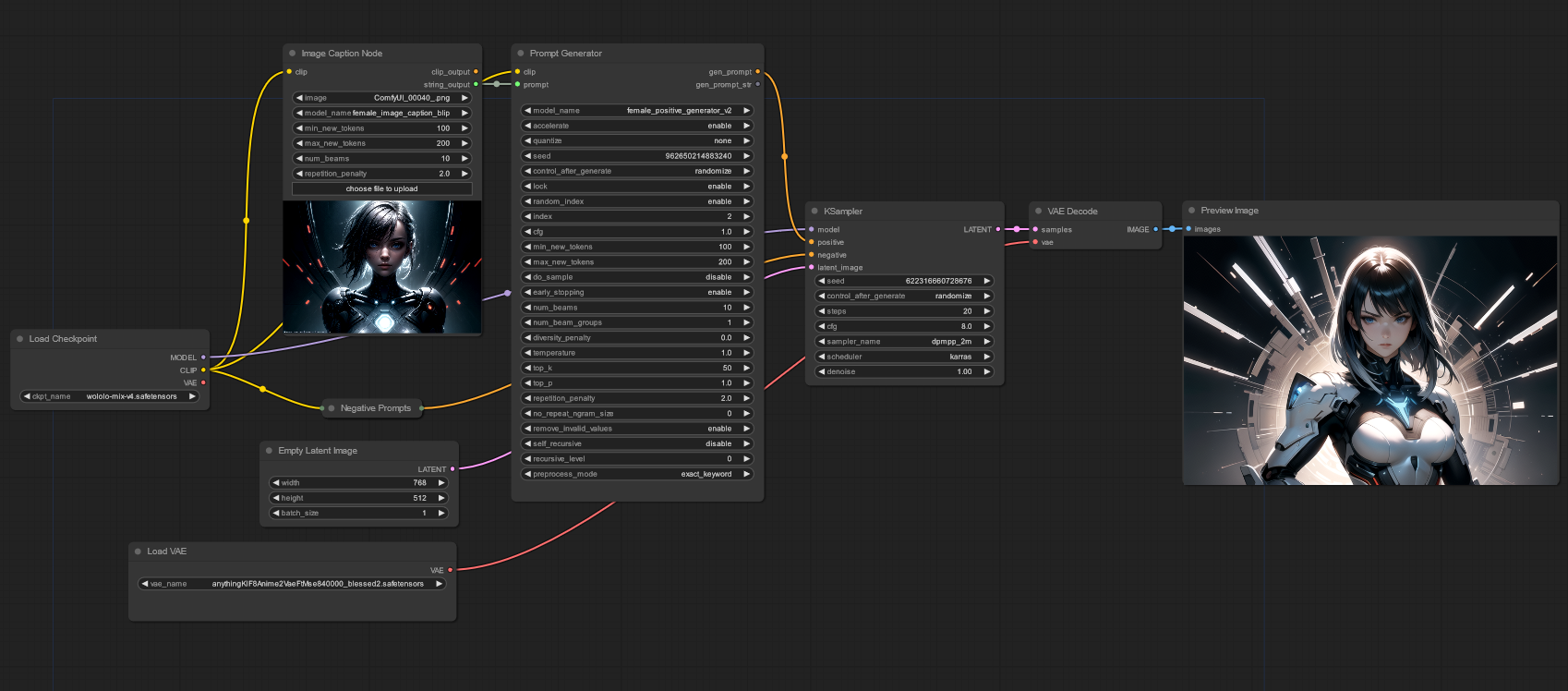Screen dimensions: 1568x691
Task: Toggle do_sample from disable
Action: coord(637,277)
